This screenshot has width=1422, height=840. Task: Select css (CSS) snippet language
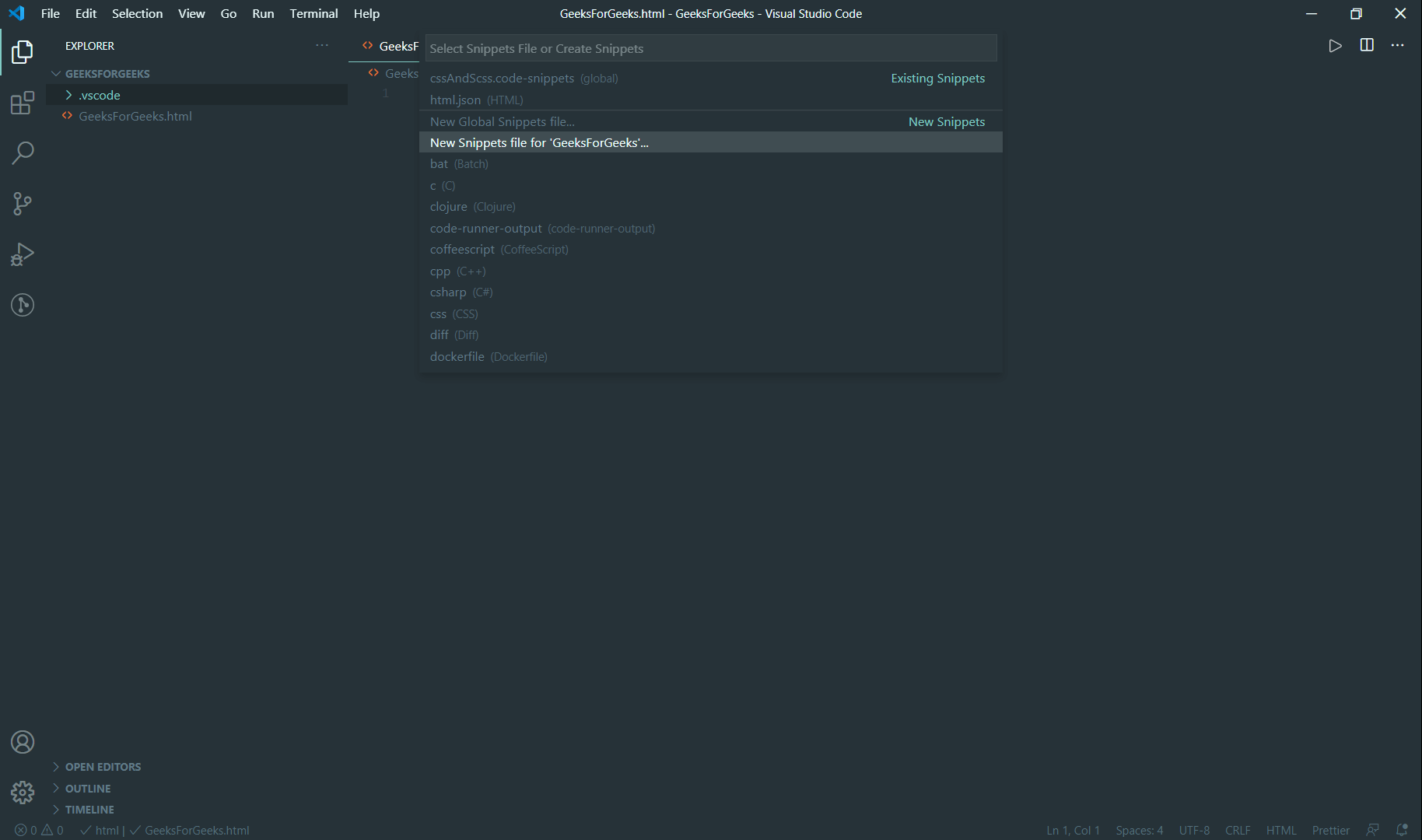click(711, 313)
